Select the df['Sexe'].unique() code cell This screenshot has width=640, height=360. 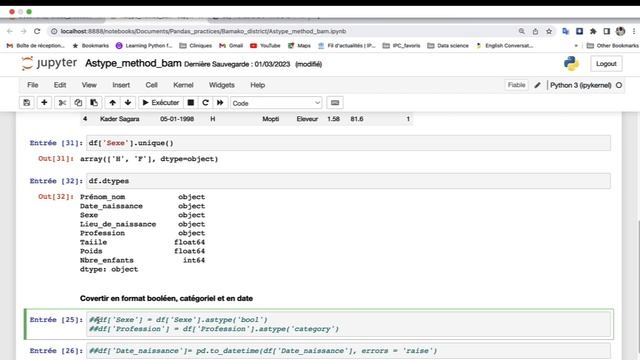pyautogui.click(x=349, y=143)
